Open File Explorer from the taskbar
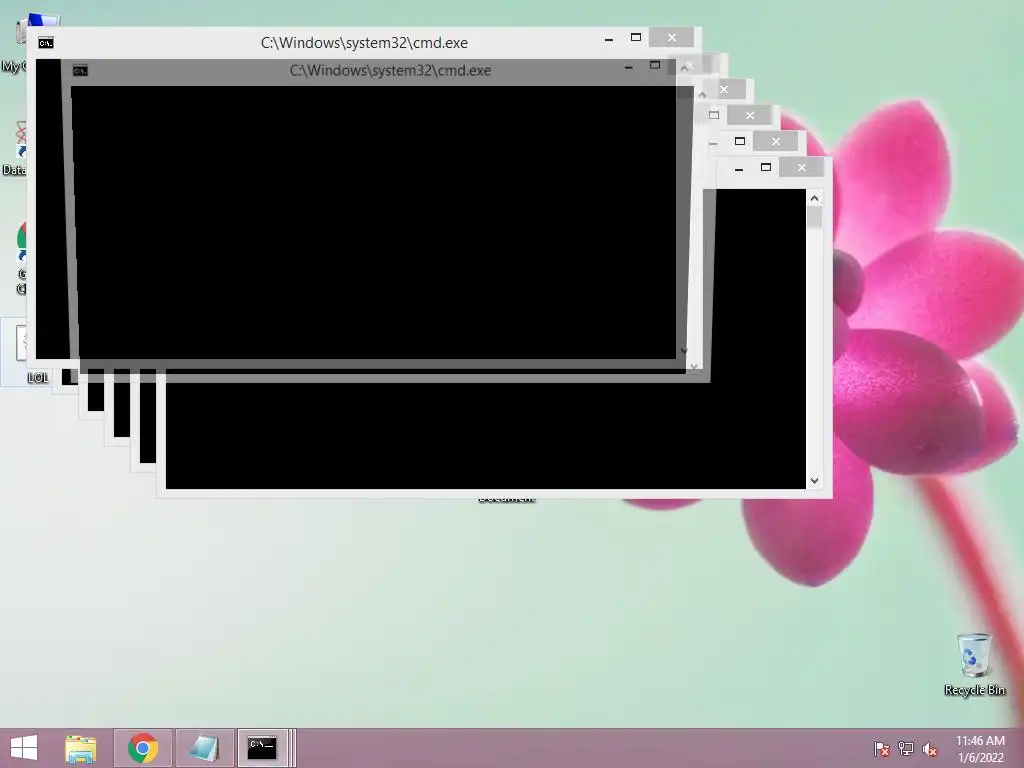This screenshot has width=1024, height=768. (x=81, y=748)
